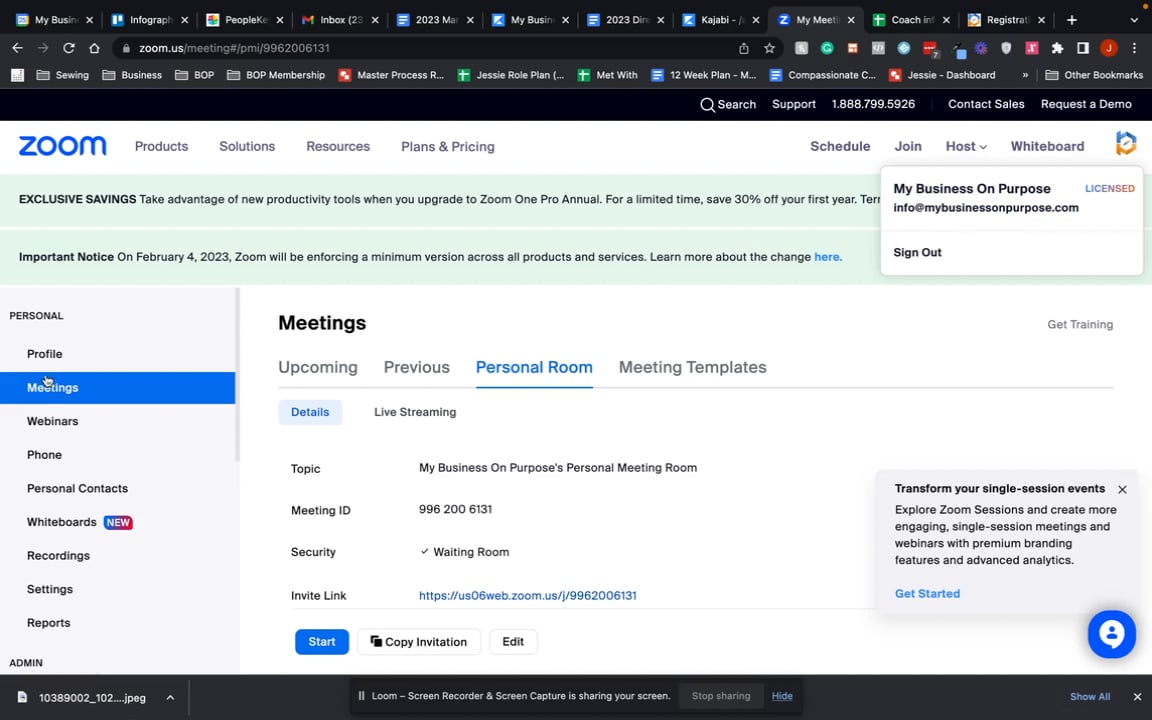The height and width of the screenshot is (720, 1152).
Task: Start the personal meeting
Action: pyautogui.click(x=322, y=641)
